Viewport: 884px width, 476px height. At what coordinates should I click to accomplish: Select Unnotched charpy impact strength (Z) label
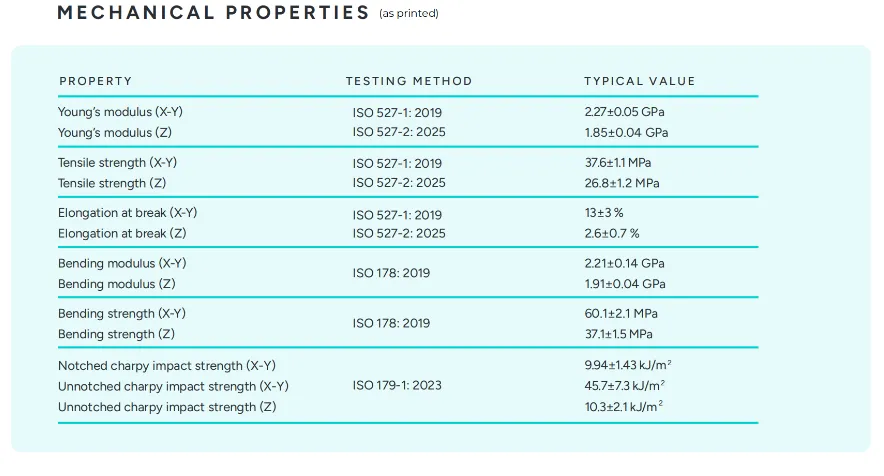click(x=167, y=407)
